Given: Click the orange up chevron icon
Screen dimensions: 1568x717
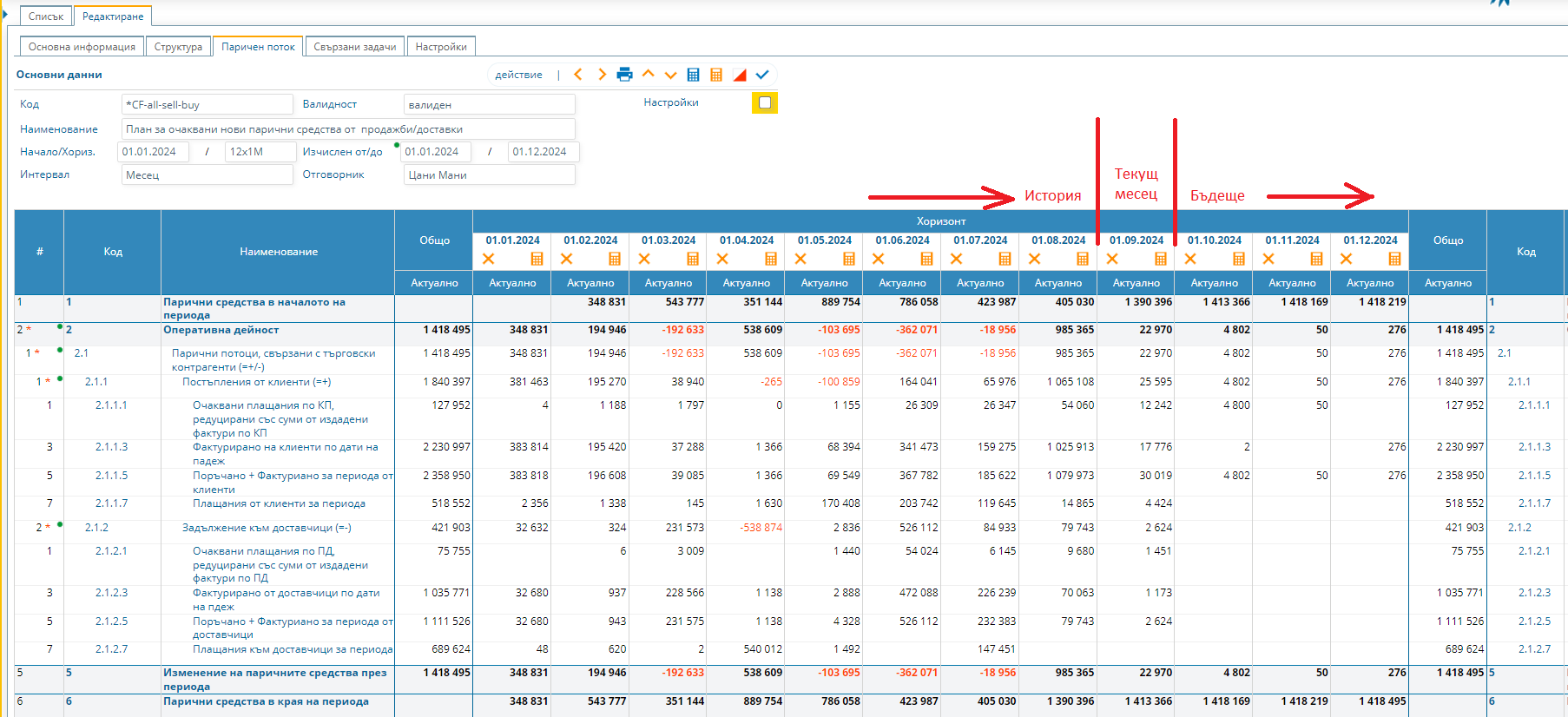Looking at the screenshot, I should click(x=648, y=74).
